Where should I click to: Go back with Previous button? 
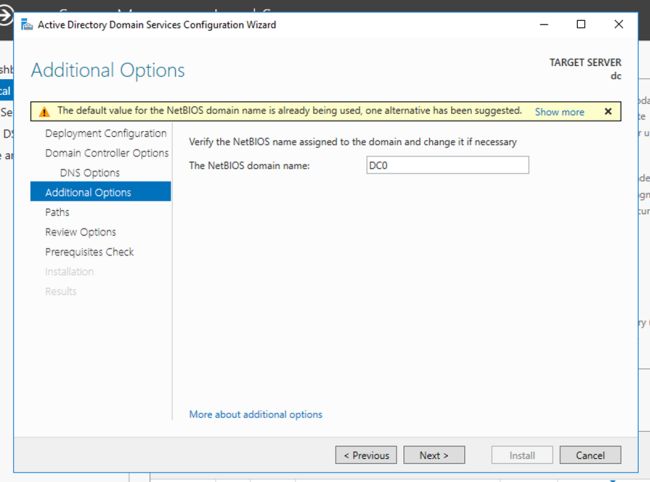(366, 455)
